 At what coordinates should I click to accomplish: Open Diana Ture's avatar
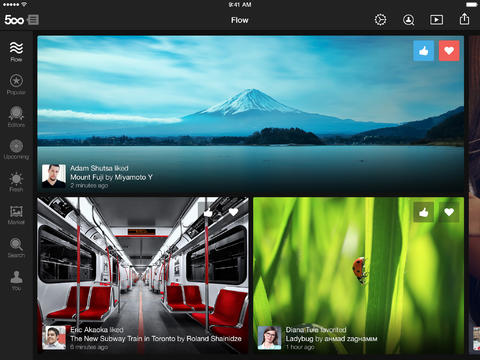coord(269,338)
